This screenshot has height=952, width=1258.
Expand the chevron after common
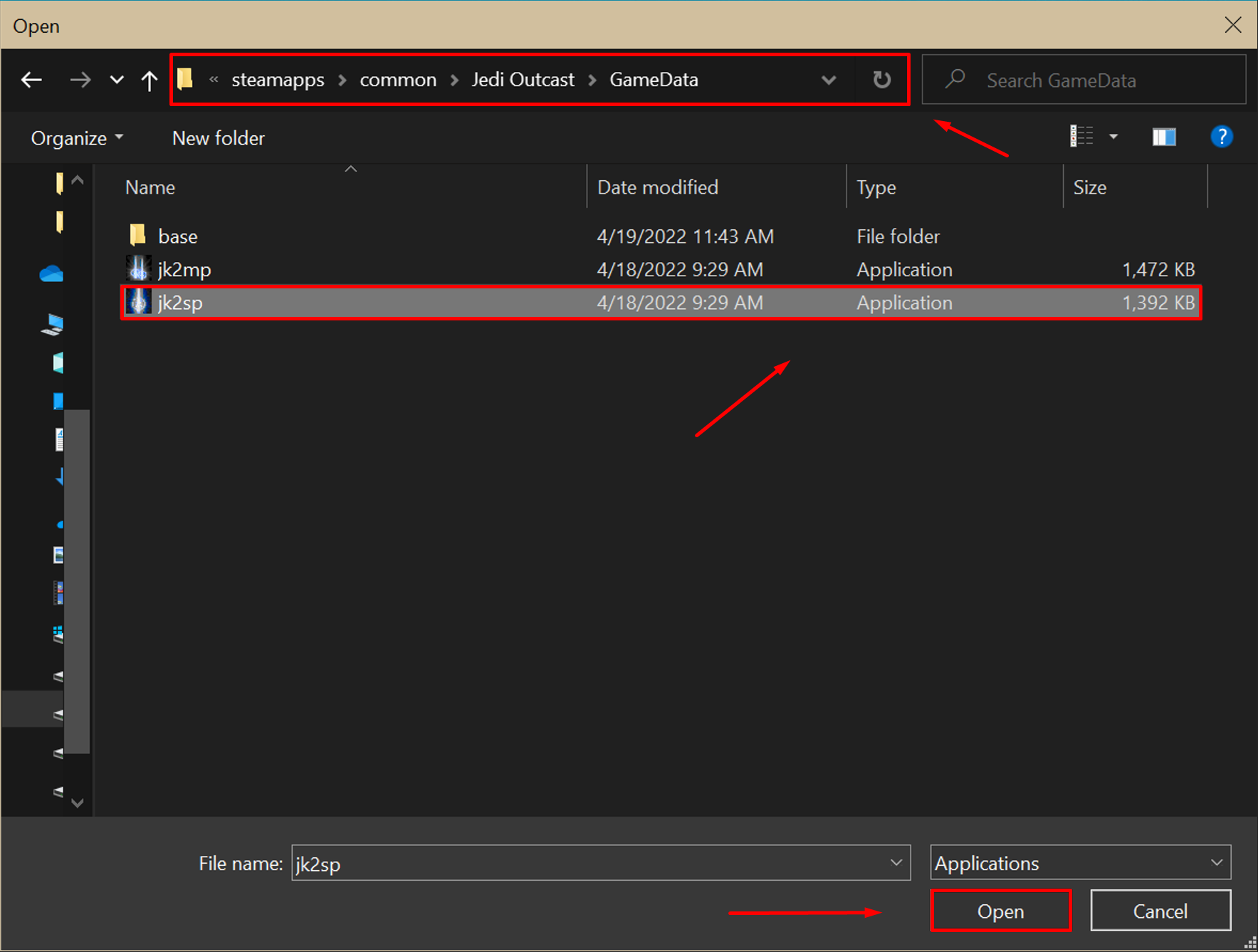point(454,80)
